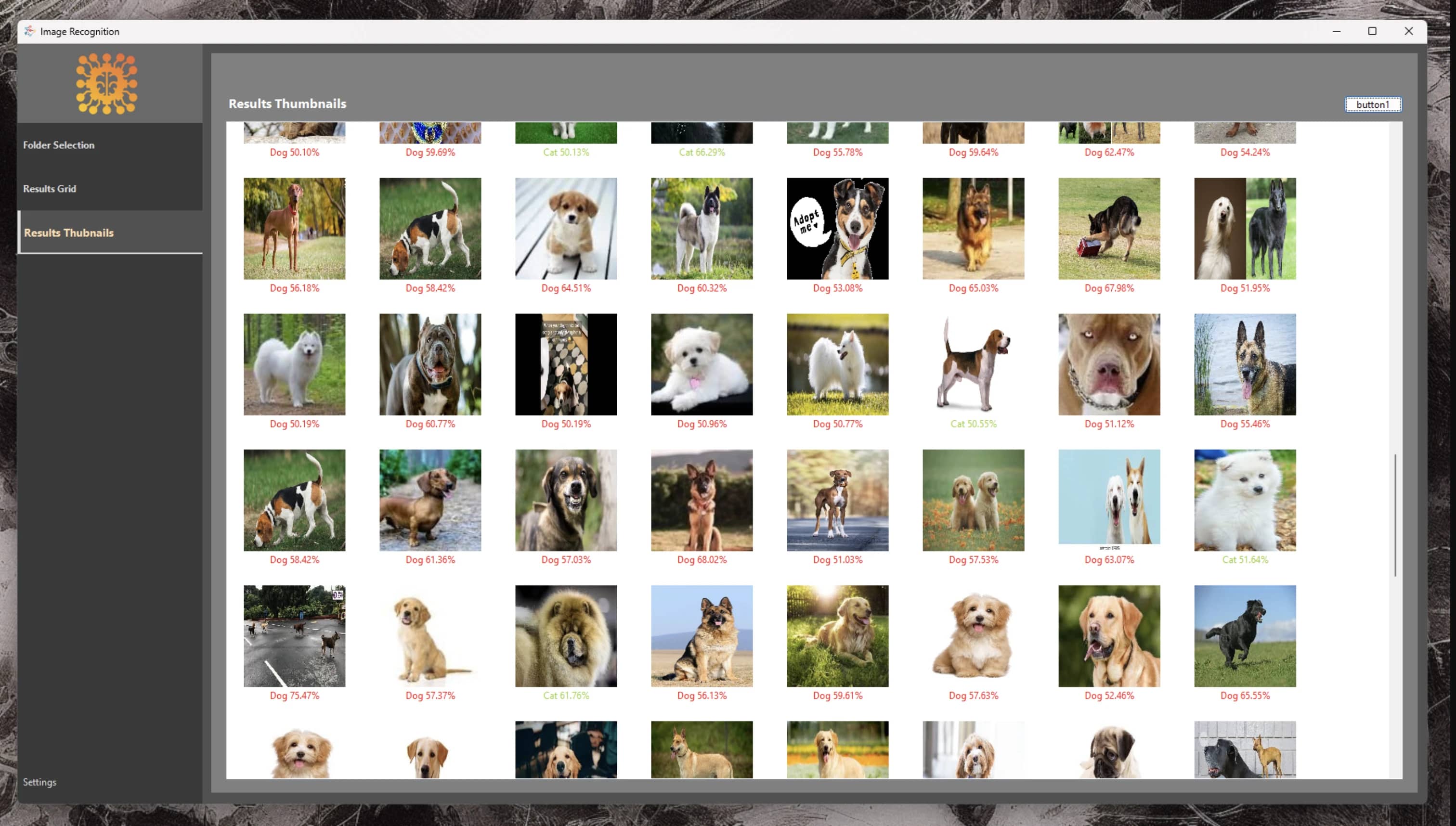The image size is (1456, 826).
Task: Select the boxer on road thumbnail Dog 51.03%
Action: (837, 501)
